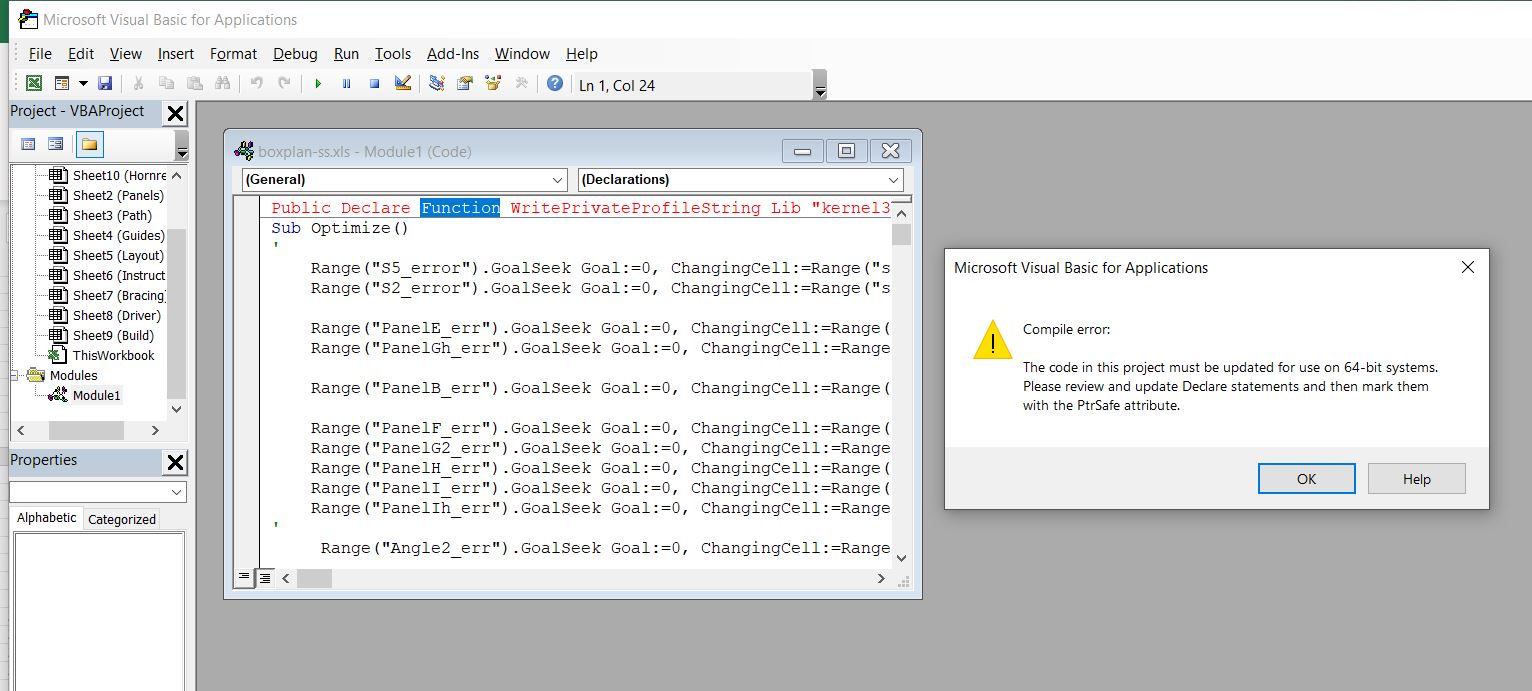The image size is (1532, 691).
Task: Select Sheet9 (Build) in project tree
Action: (x=113, y=335)
